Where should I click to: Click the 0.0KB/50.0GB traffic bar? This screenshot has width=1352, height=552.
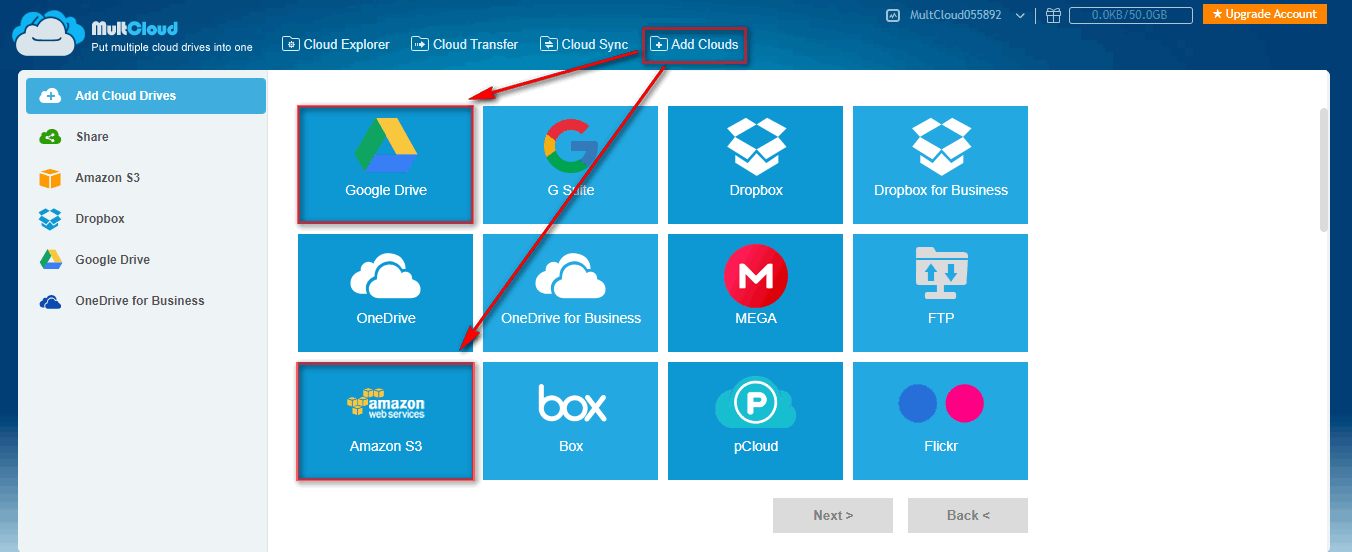coord(1131,15)
